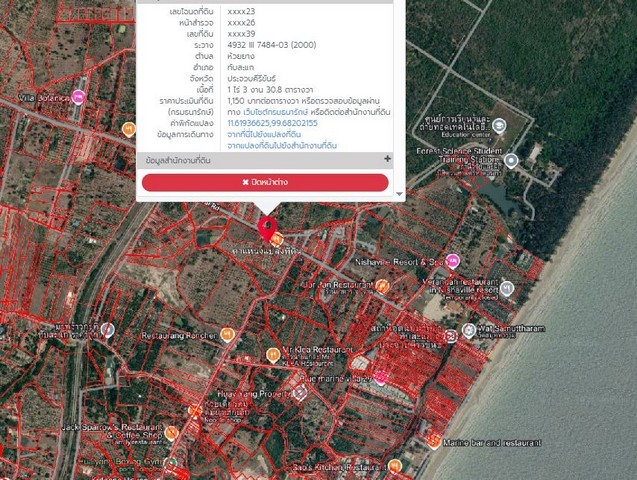Image resolution: width=637 pixels, height=480 pixels.
Task: Open the Blue Marine Villa hotel marker
Action: [x=381, y=378]
